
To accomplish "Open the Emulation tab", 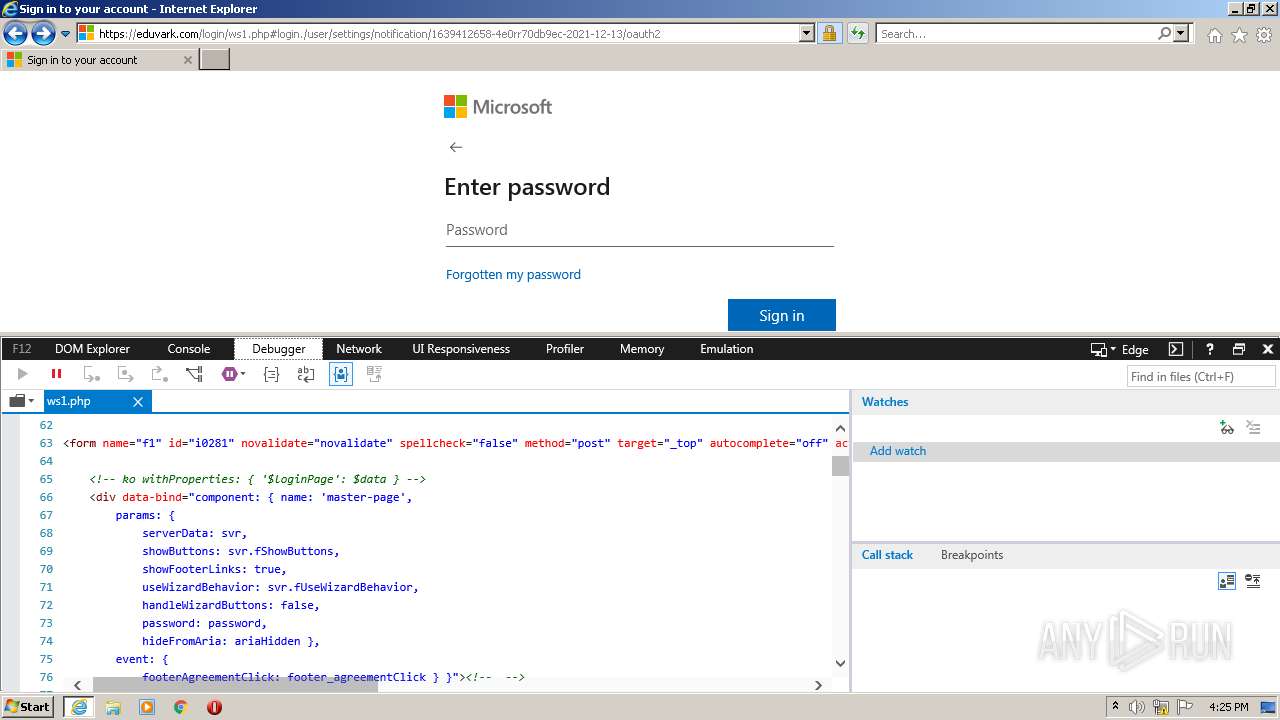I will click(727, 349).
